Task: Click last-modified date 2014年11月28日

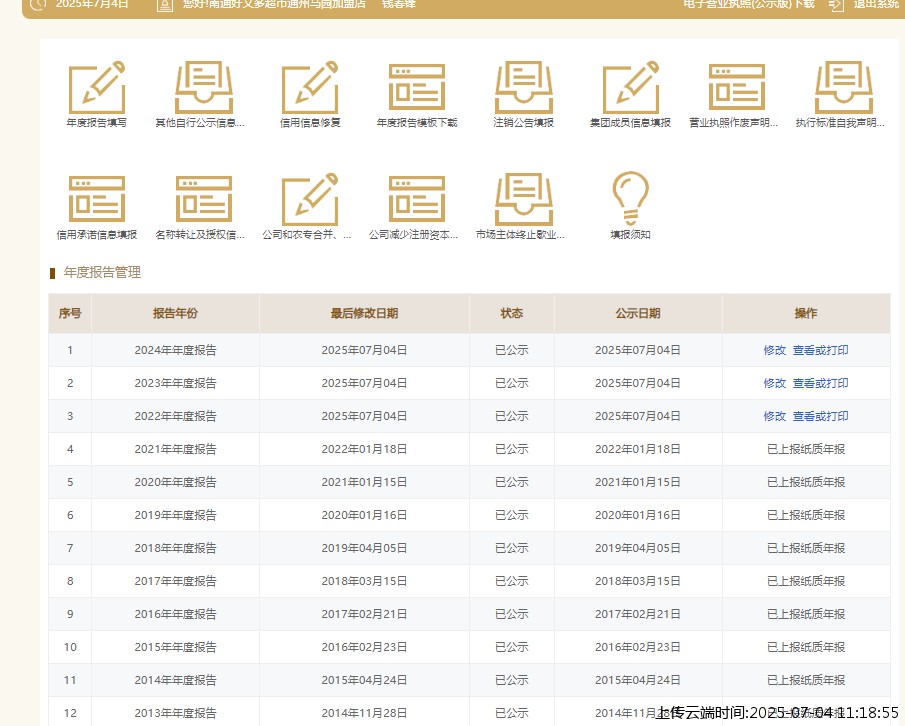Action: click(364, 713)
